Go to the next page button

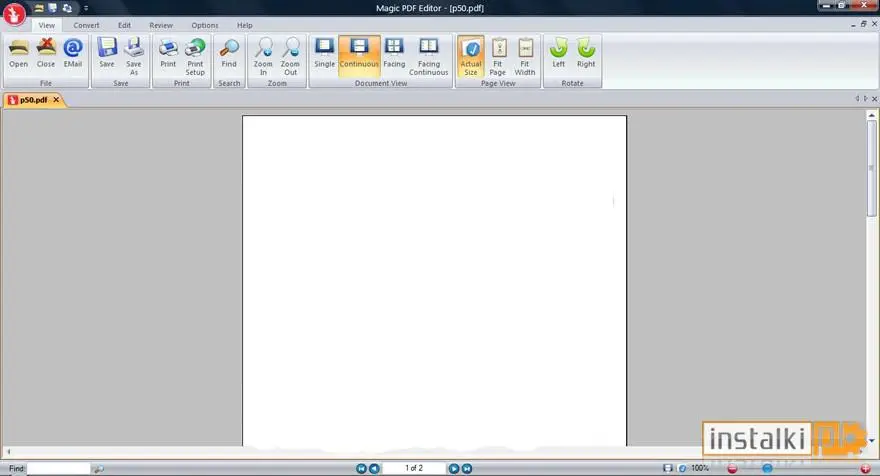point(453,468)
